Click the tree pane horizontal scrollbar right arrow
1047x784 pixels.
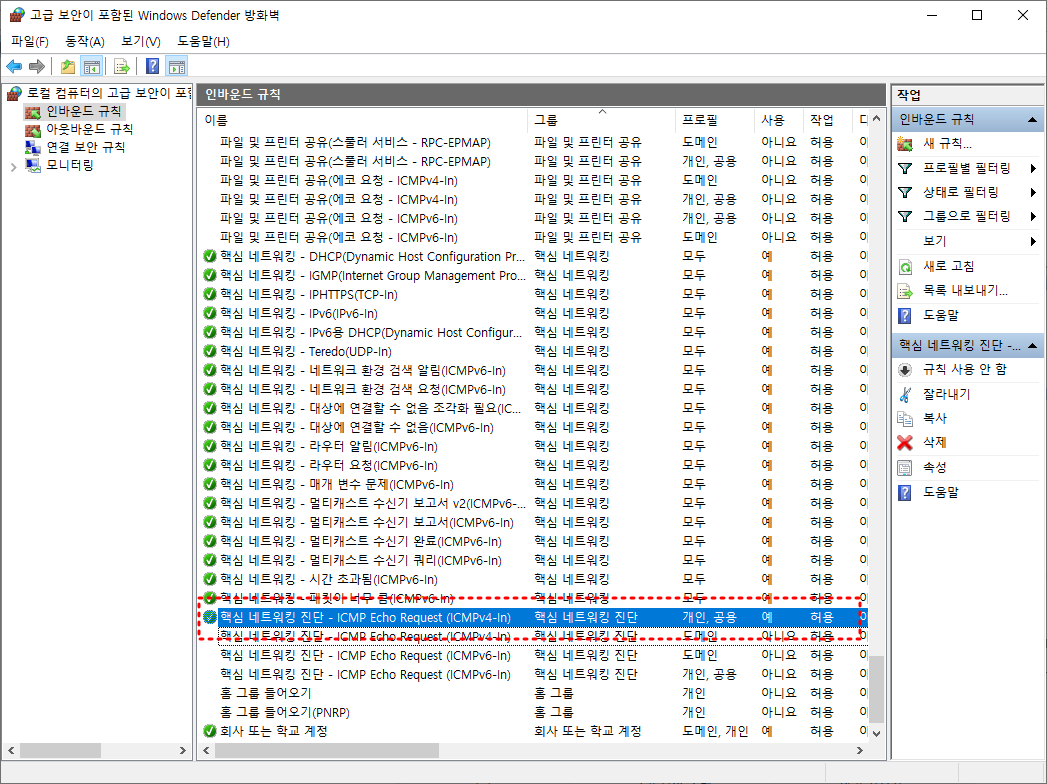[183, 751]
